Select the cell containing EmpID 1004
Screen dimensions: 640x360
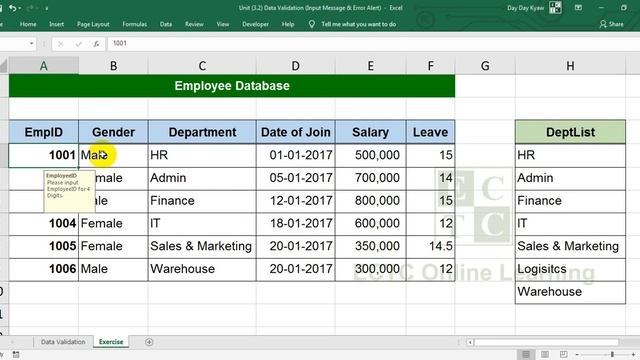click(x=44, y=223)
